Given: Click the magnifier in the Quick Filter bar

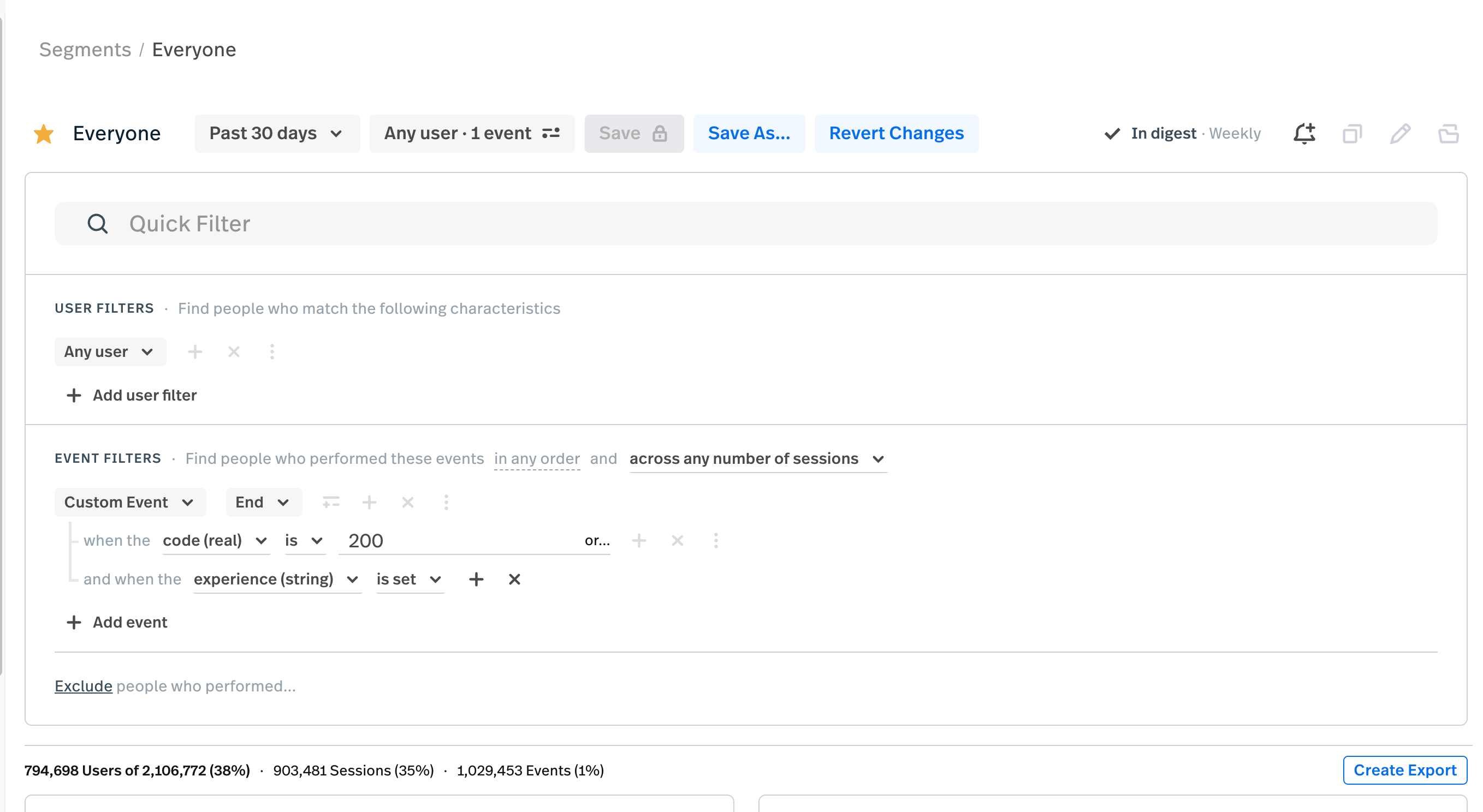Looking at the screenshot, I should click(97, 223).
